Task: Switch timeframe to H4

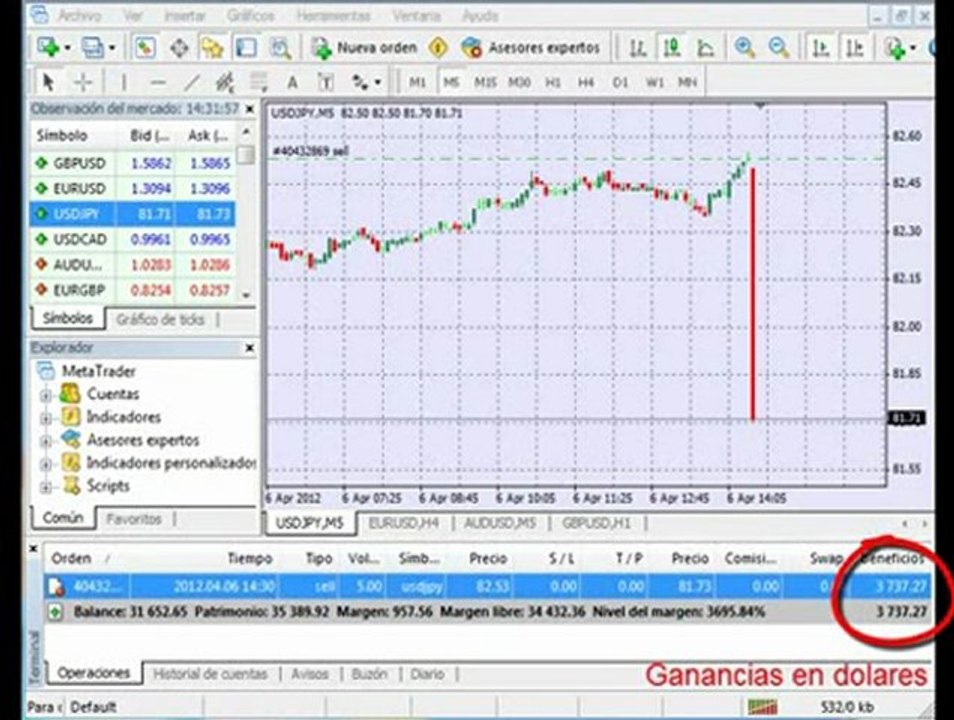Action: (x=586, y=82)
